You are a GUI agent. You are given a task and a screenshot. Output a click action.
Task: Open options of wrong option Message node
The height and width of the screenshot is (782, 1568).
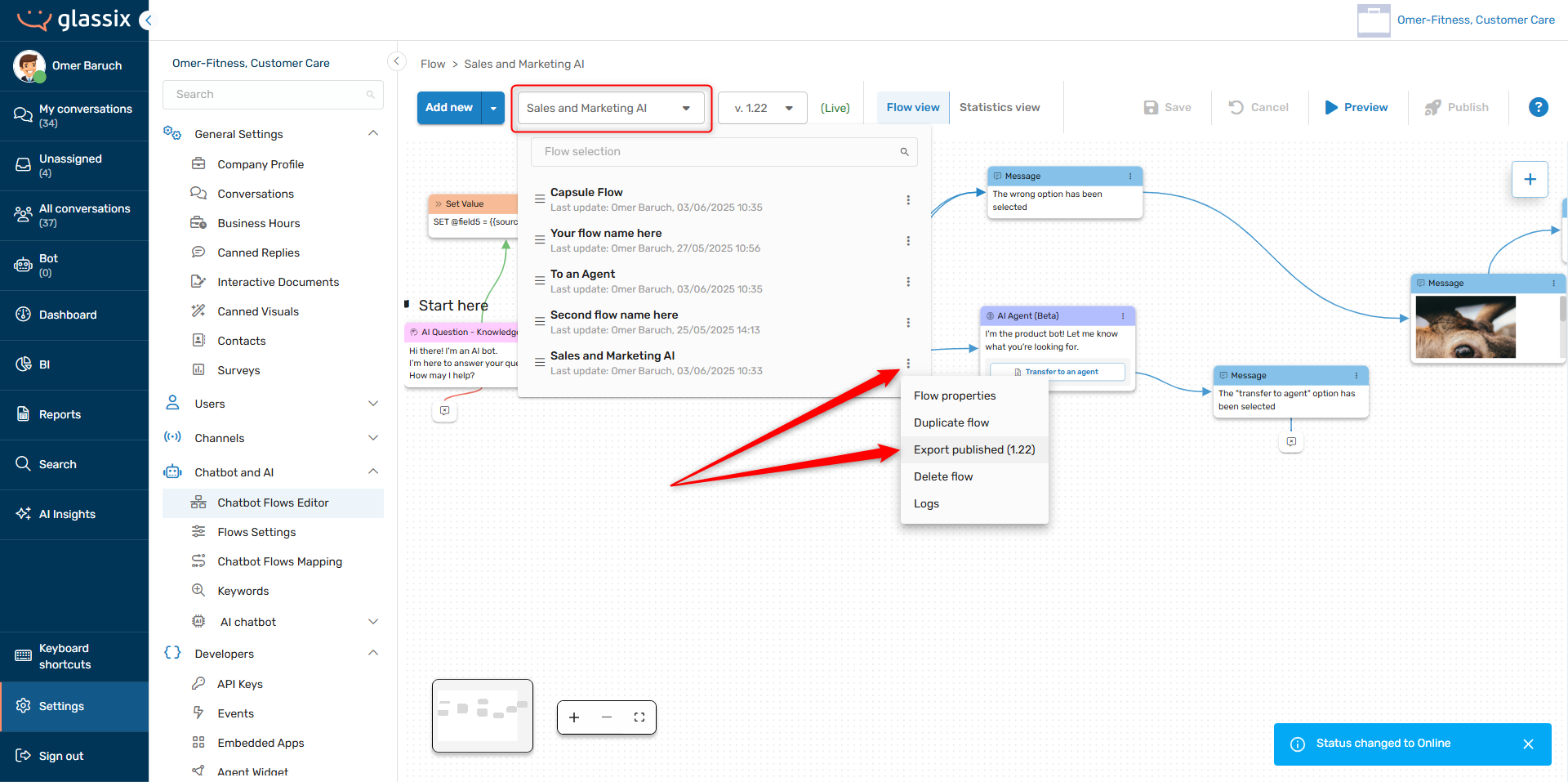[x=1130, y=177]
